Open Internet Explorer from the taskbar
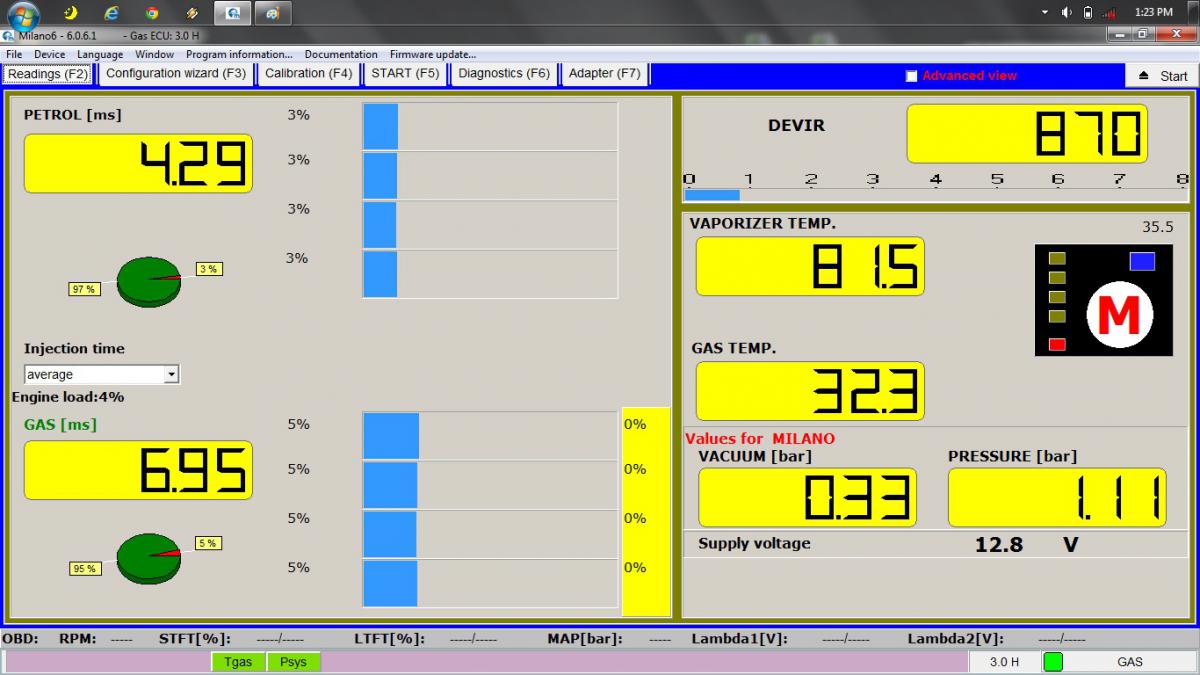This screenshot has height=675, width=1200. tap(111, 13)
